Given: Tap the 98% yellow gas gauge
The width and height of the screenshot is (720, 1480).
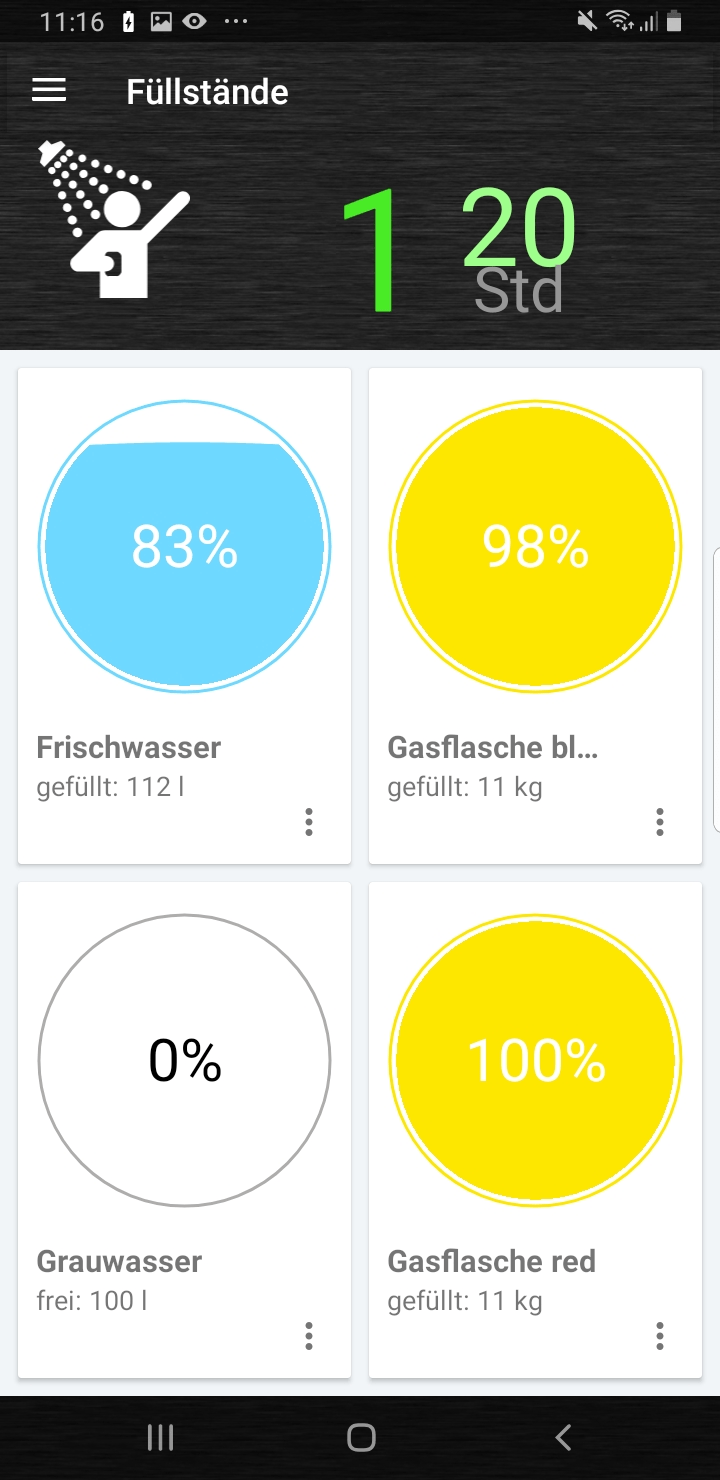Looking at the screenshot, I should pyautogui.click(x=535, y=546).
